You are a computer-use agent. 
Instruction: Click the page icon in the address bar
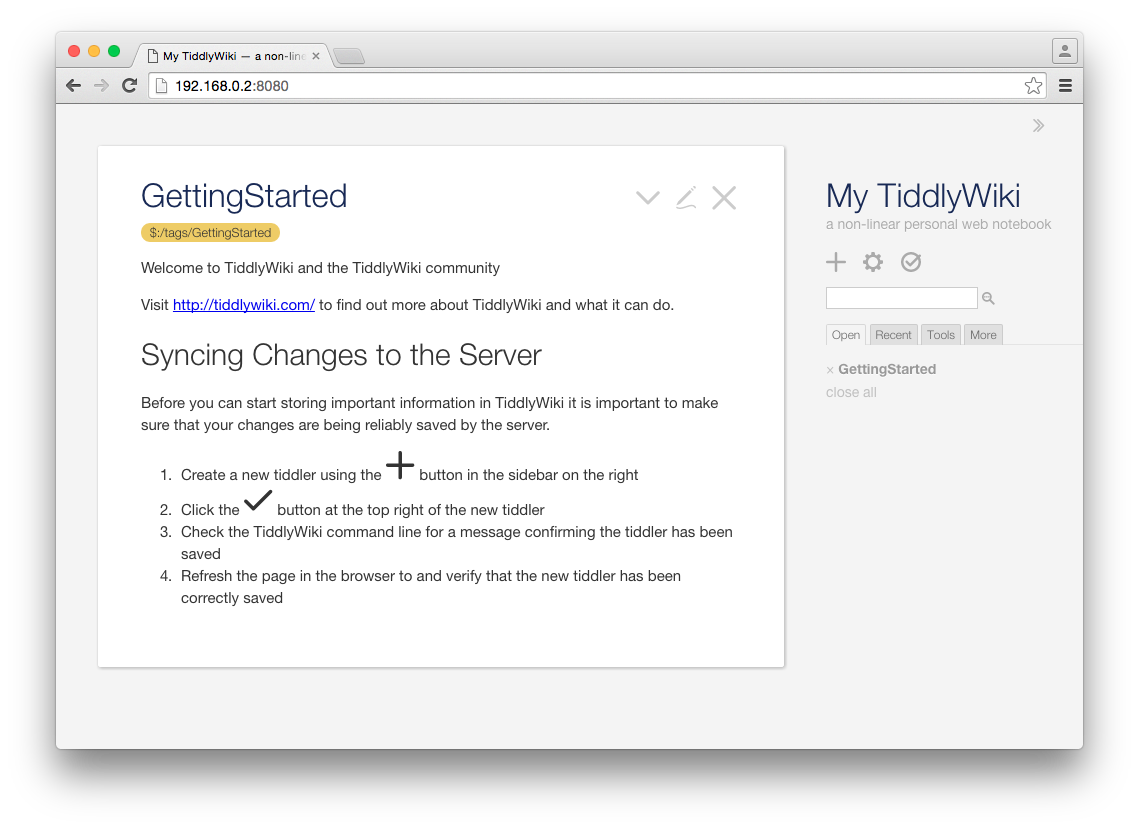click(162, 86)
